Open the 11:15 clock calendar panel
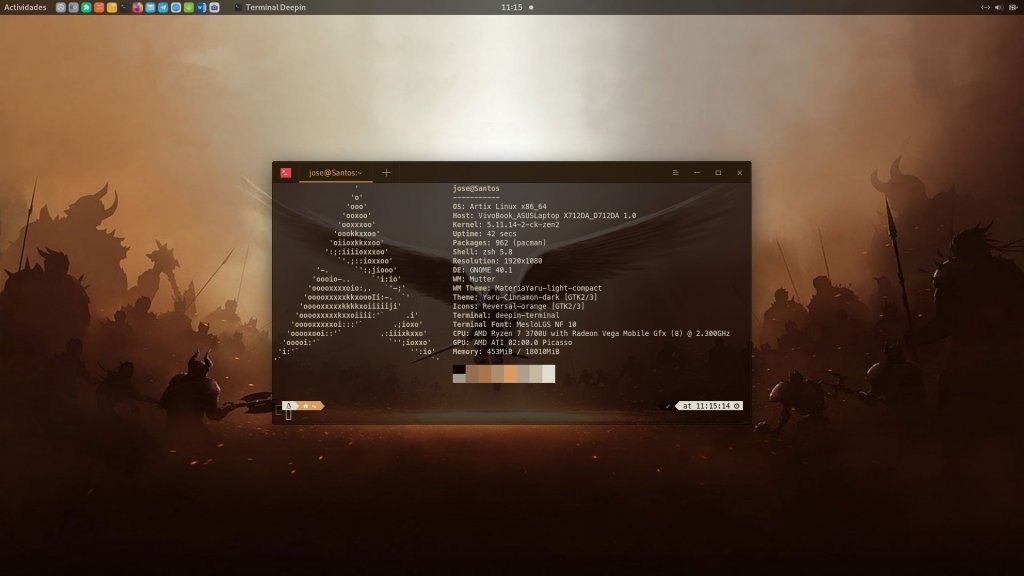Viewport: 1024px width, 576px height. (512, 7)
